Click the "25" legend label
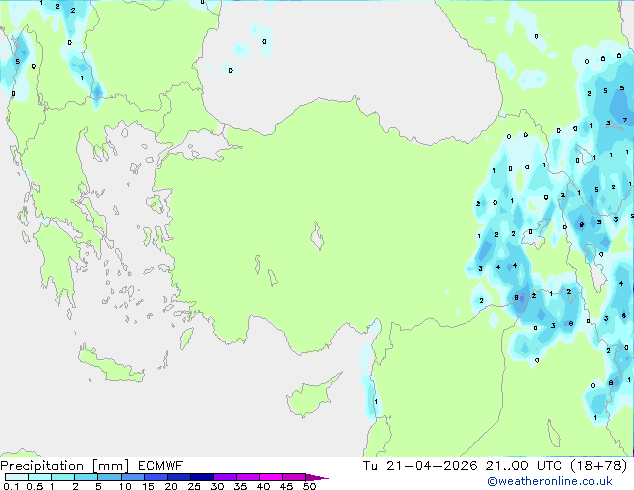 click(x=194, y=486)
